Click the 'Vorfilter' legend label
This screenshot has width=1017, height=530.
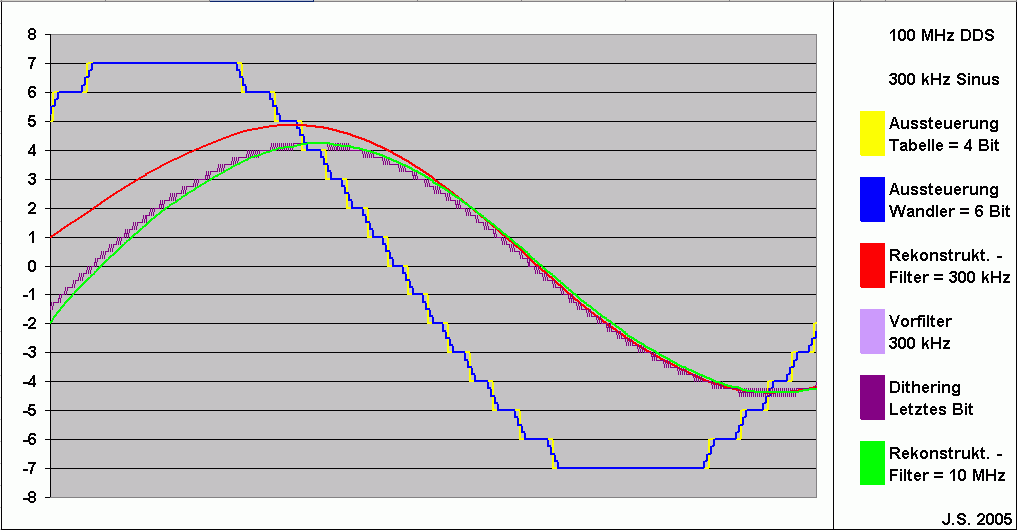click(x=920, y=321)
